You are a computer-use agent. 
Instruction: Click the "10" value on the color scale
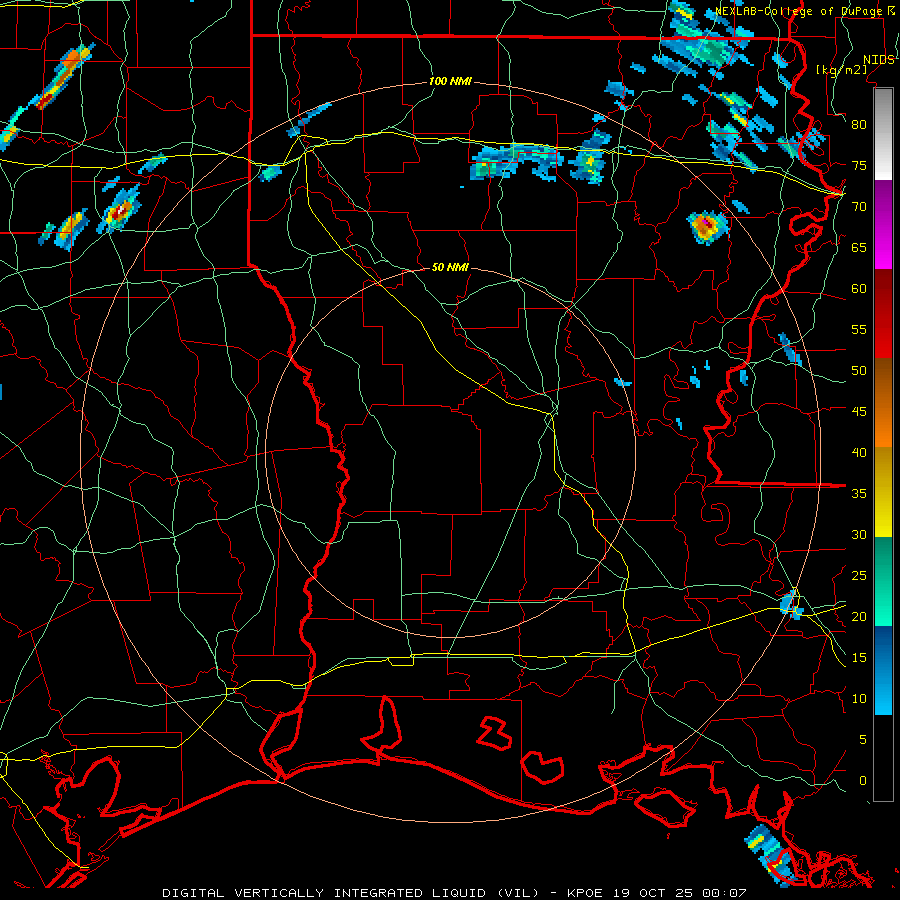pos(859,699)
